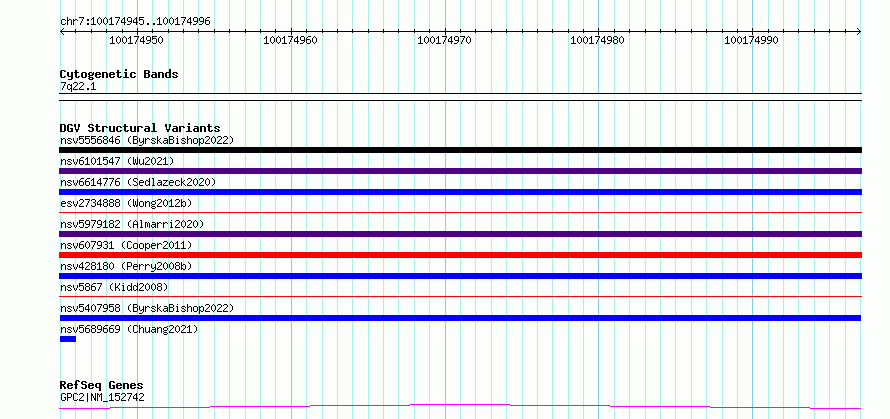Open variant esv2734888 (Wong2012b) label

(128, 203)
